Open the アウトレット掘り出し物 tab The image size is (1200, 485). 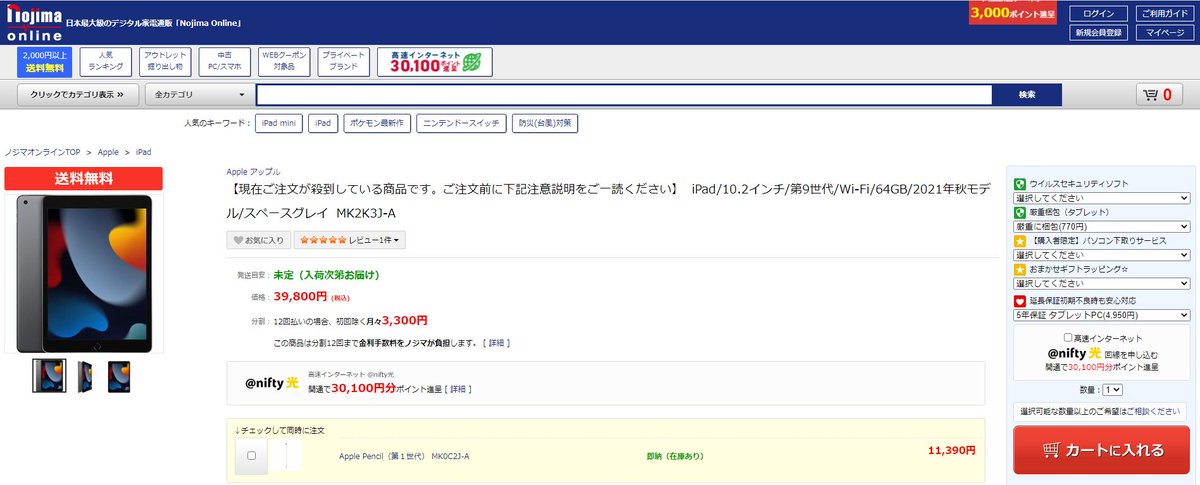[165, 62]
